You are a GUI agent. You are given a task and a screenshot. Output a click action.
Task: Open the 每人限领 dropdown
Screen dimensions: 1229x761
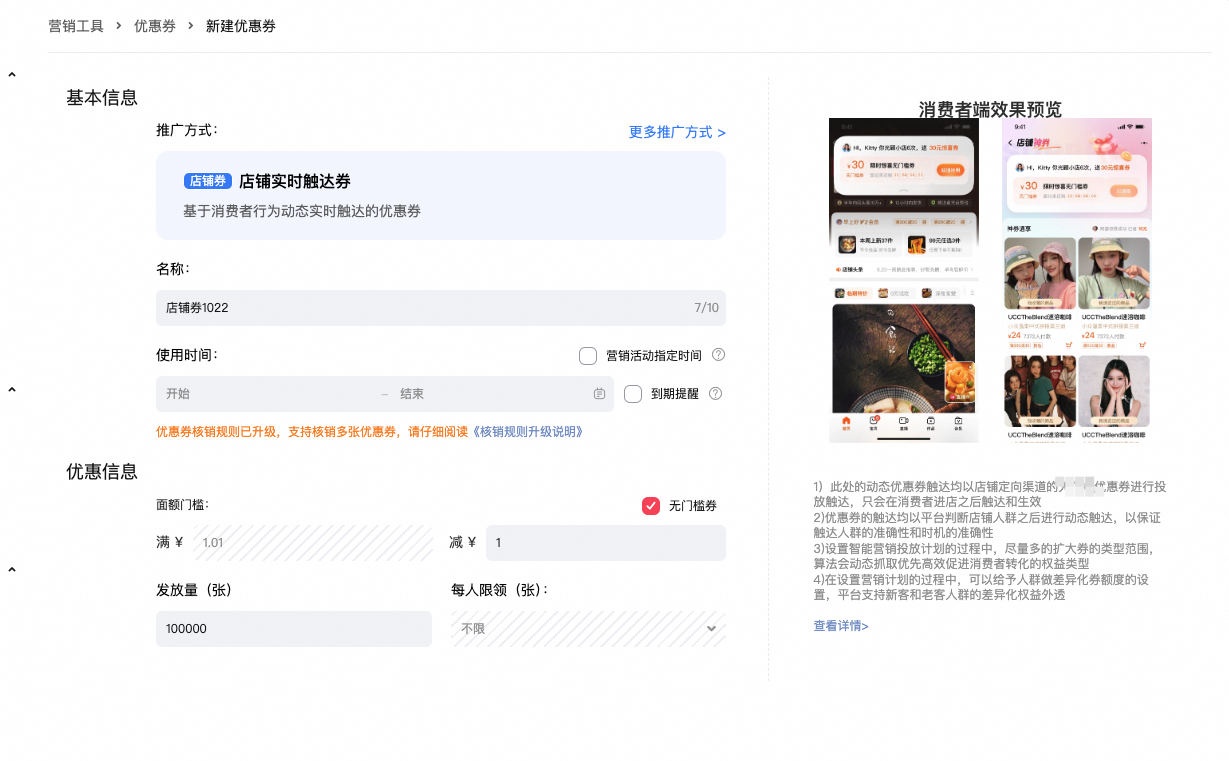[x=588, y=629]
